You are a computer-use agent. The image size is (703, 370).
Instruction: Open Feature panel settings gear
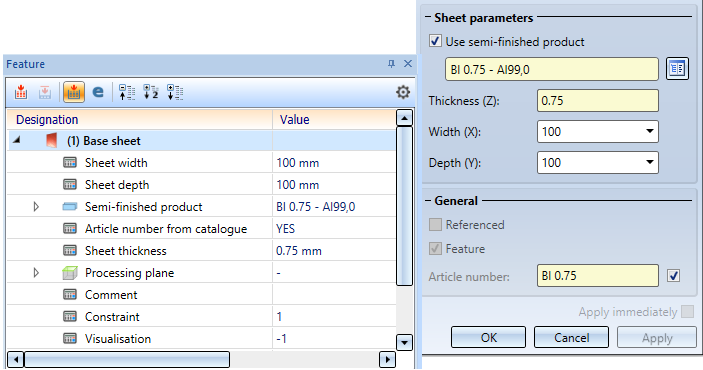[403, 92]
